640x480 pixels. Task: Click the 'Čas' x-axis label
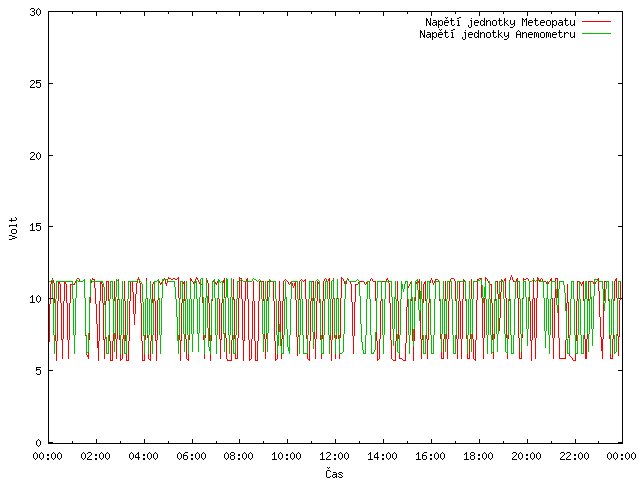point(334,473)
